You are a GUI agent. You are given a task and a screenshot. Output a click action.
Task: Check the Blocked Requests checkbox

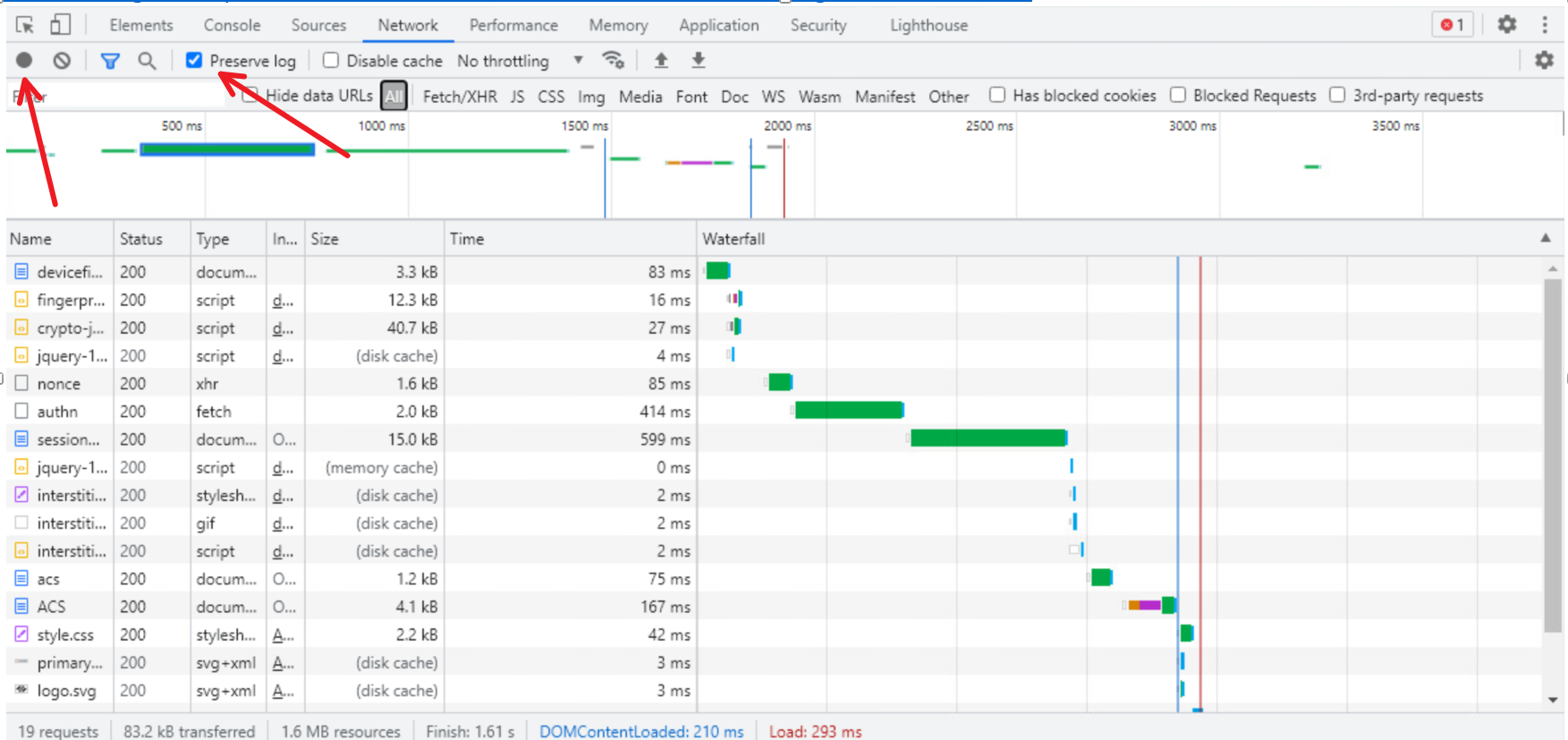pos(1178,95)
